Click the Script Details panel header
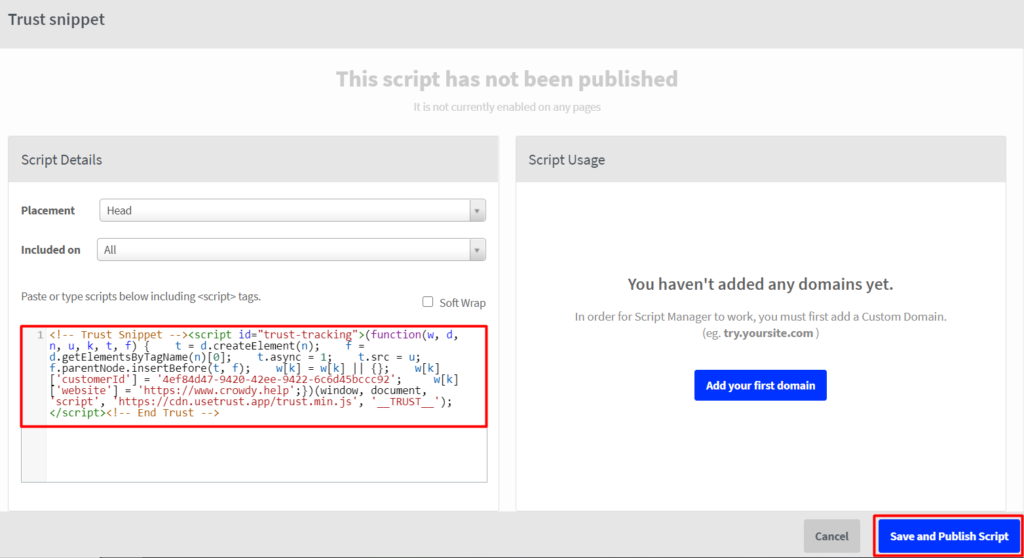 [253, 159]
